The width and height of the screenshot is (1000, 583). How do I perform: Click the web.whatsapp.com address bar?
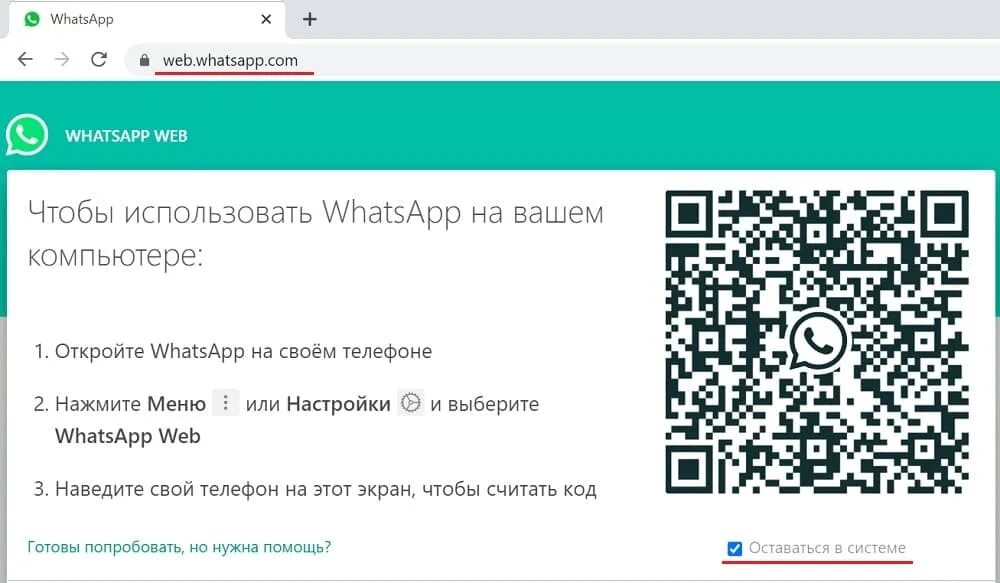pyautogui.click(x=561, y=60)
